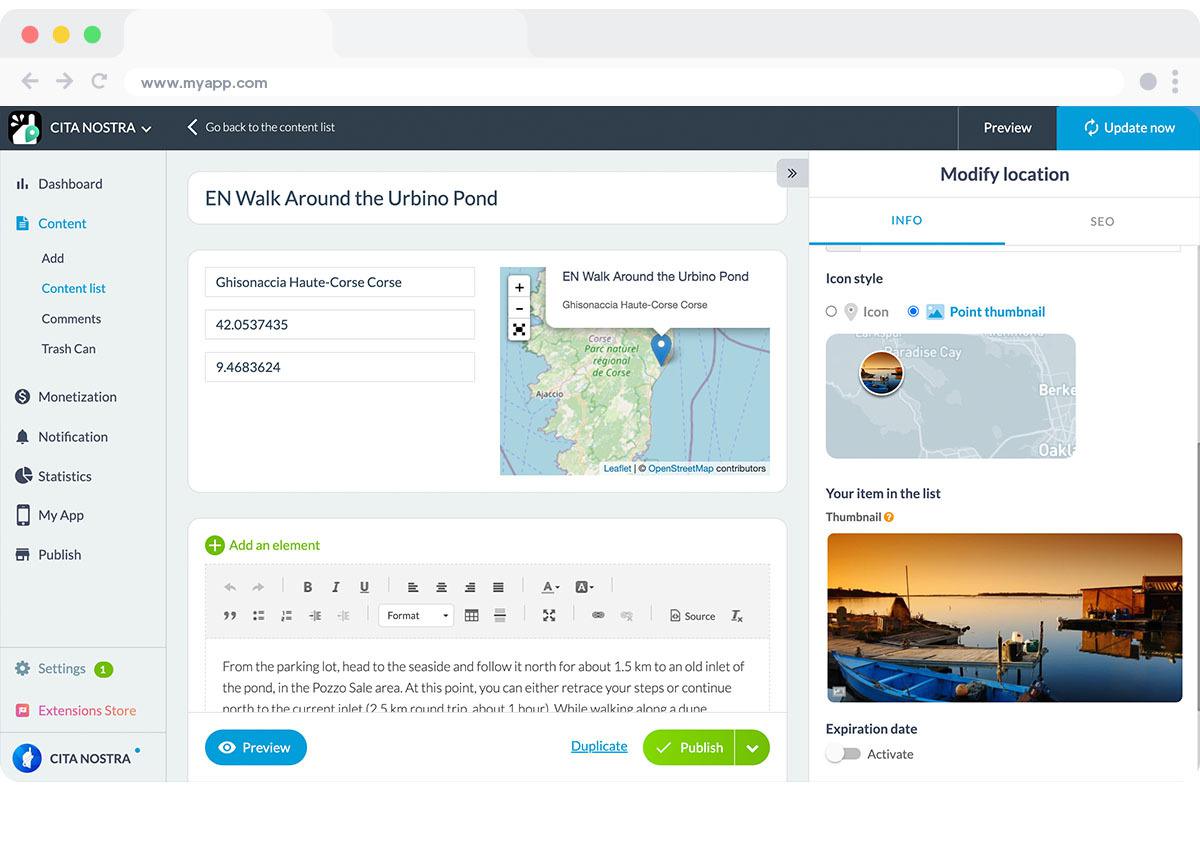Switch to the SEO tab
Screen dimensions: 1200x850
[x=1102, y=221]
